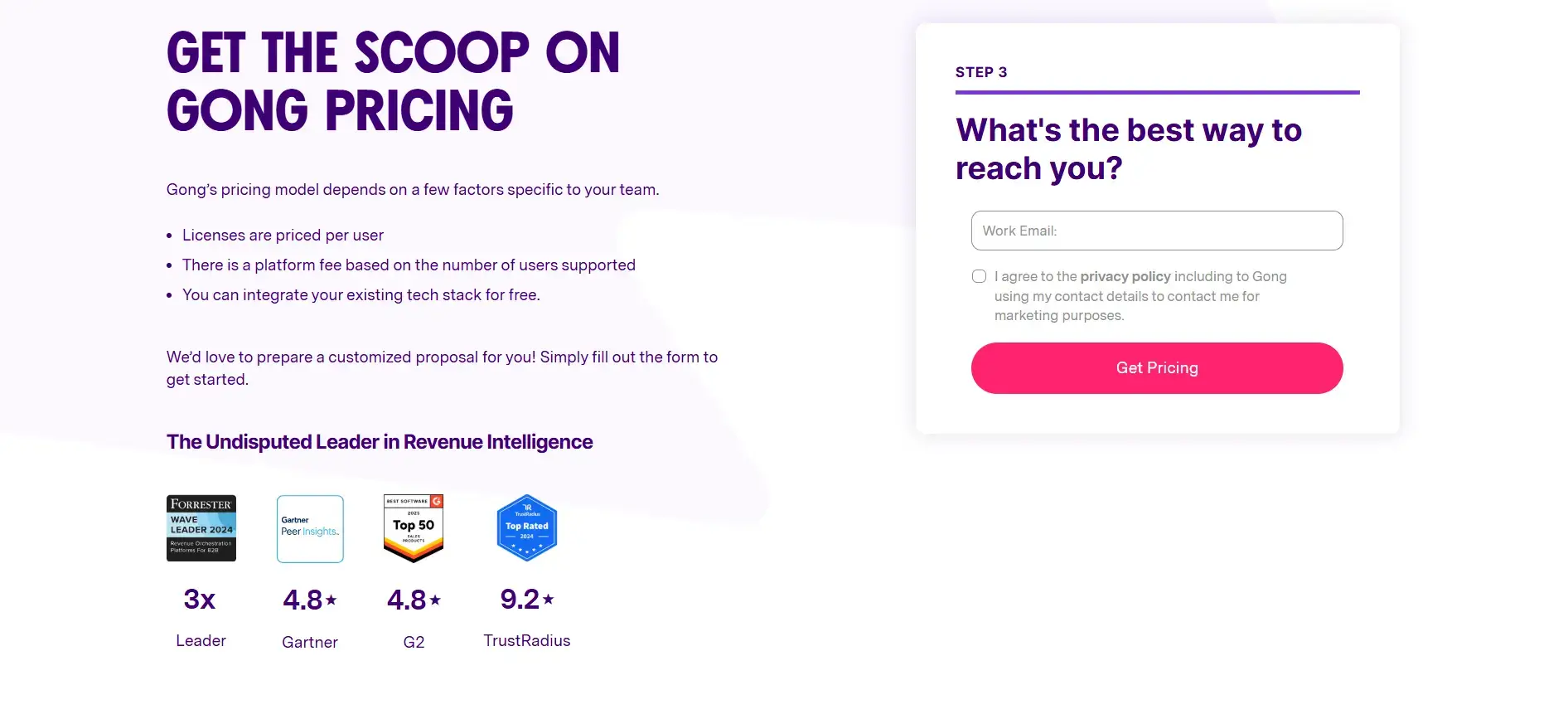Click the headline GET THE SCOOP ON GONG PRICING
This screenshot has height=724, width=1568.
pyautogui.click(x=393, y=80)
